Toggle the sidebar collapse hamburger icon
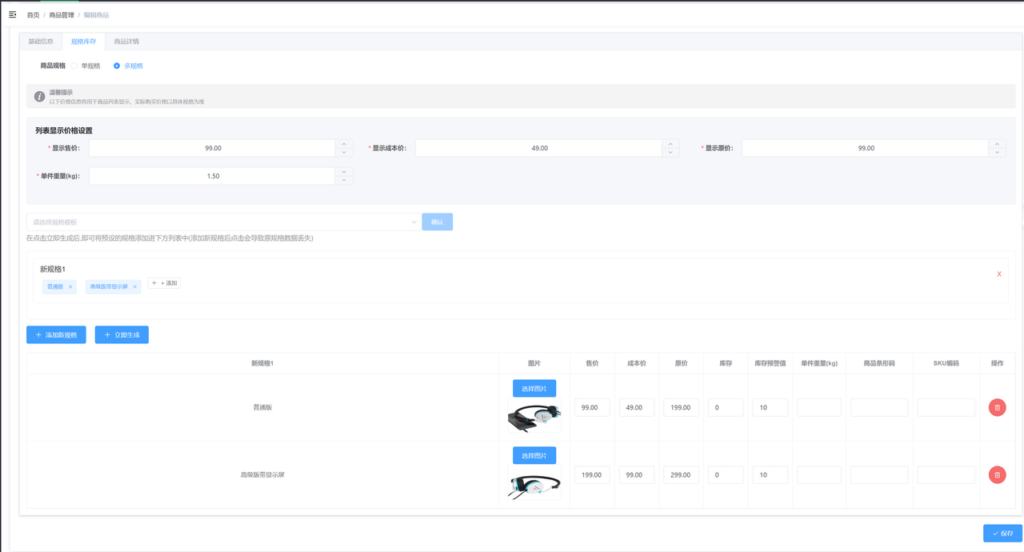This screenshot has width=1024, height=552. coord(12,15)
